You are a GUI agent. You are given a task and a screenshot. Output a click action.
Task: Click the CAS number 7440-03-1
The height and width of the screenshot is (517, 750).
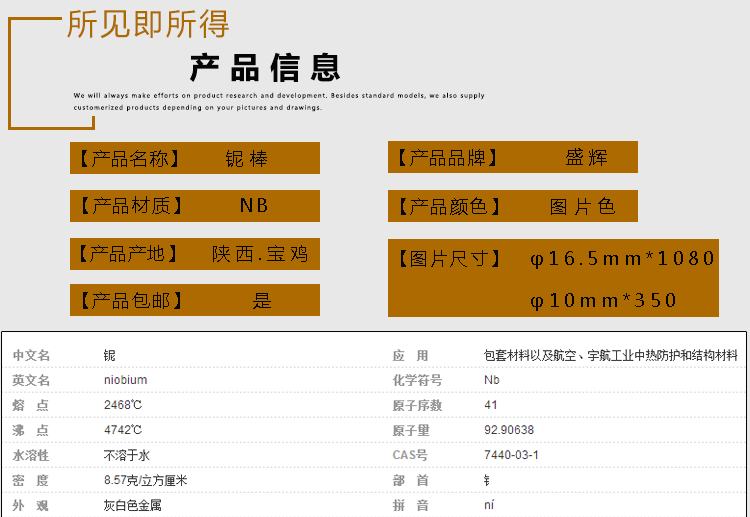(x=511, y=455)
